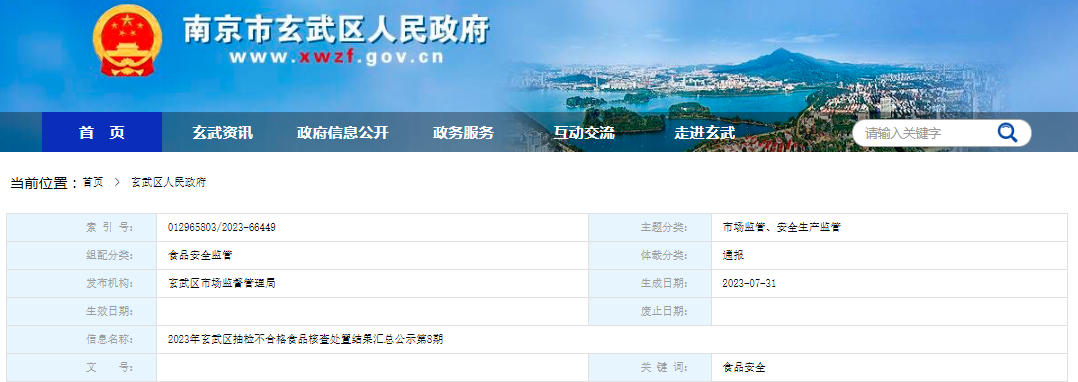Click the 玄武区市场监督管理局 publisher value
Viewport: 1078px width, 382px height.
(221, 283)
